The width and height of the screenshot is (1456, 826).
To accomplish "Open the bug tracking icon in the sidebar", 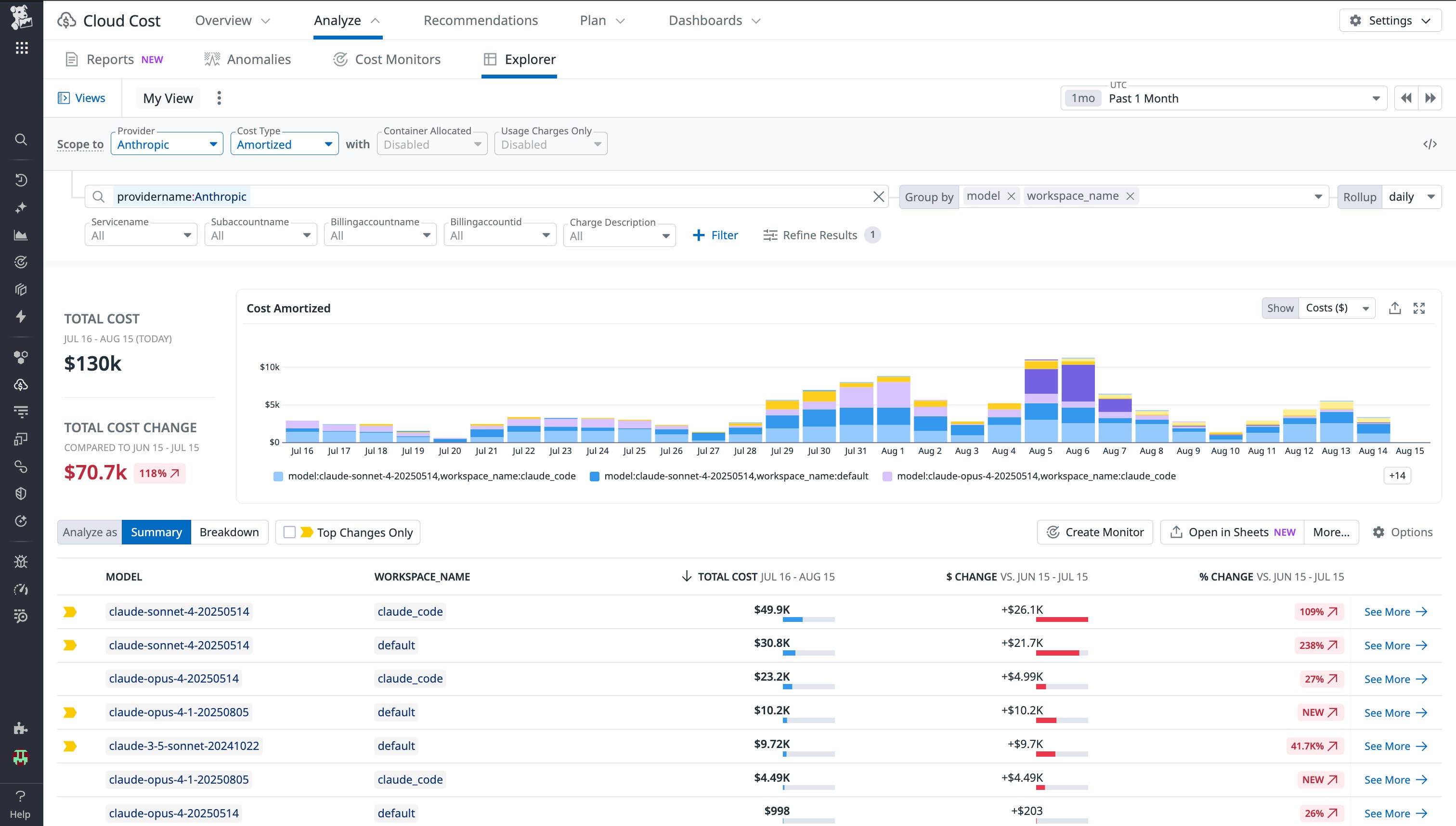I will coord(21,562).
